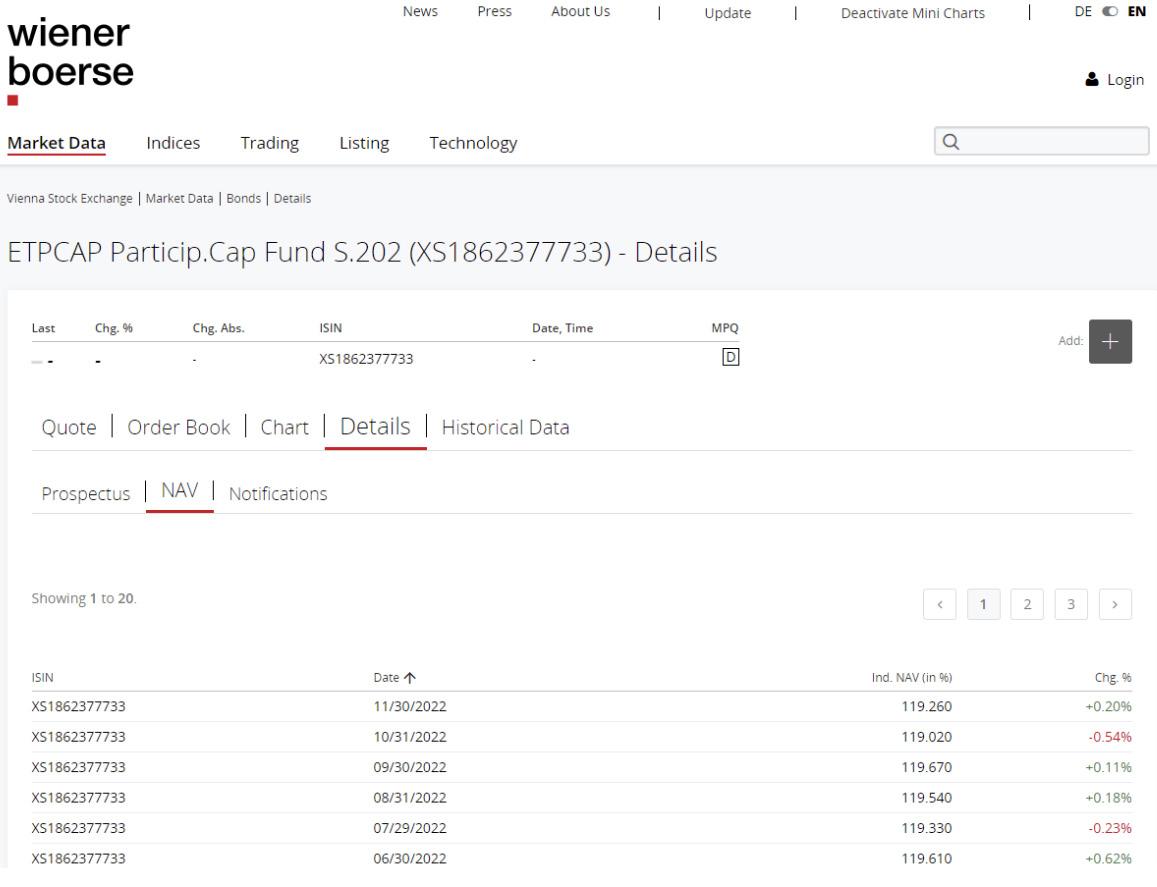Click change value +0.18%
Viewport: 1157px width, 887px height.
point(1108,798)
